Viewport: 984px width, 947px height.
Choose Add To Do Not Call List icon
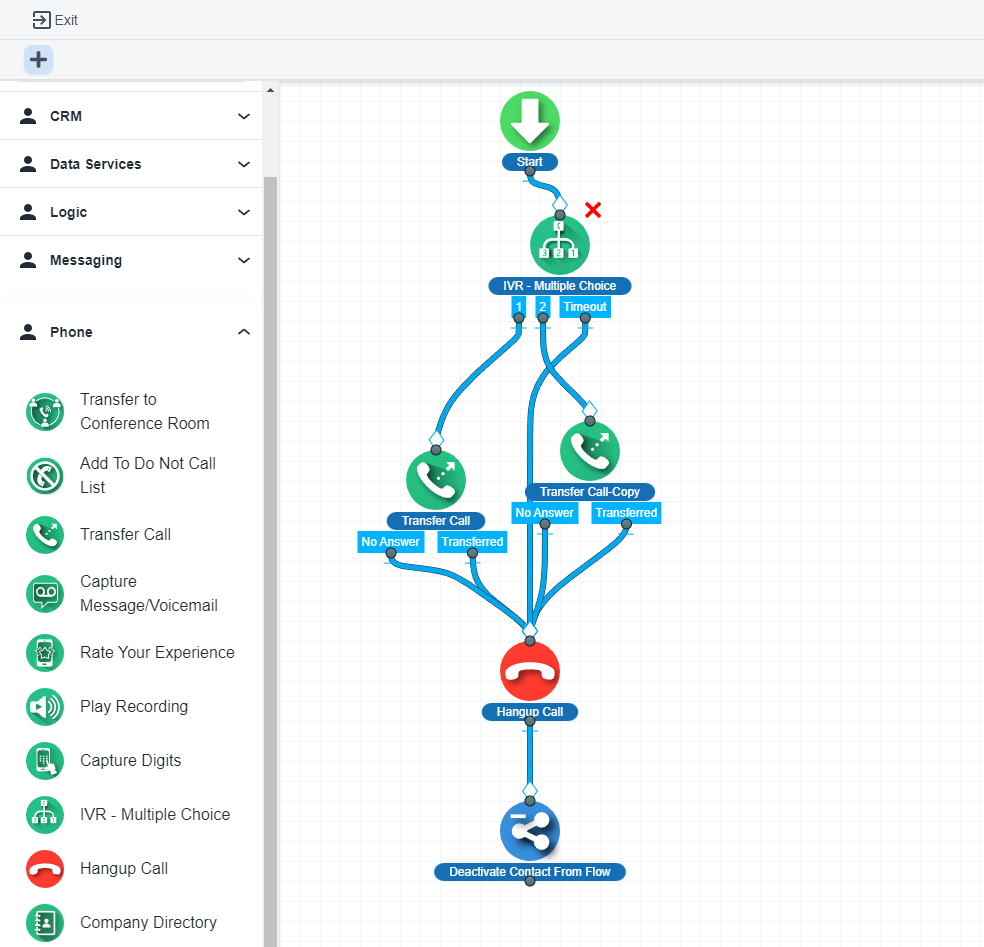45,475
